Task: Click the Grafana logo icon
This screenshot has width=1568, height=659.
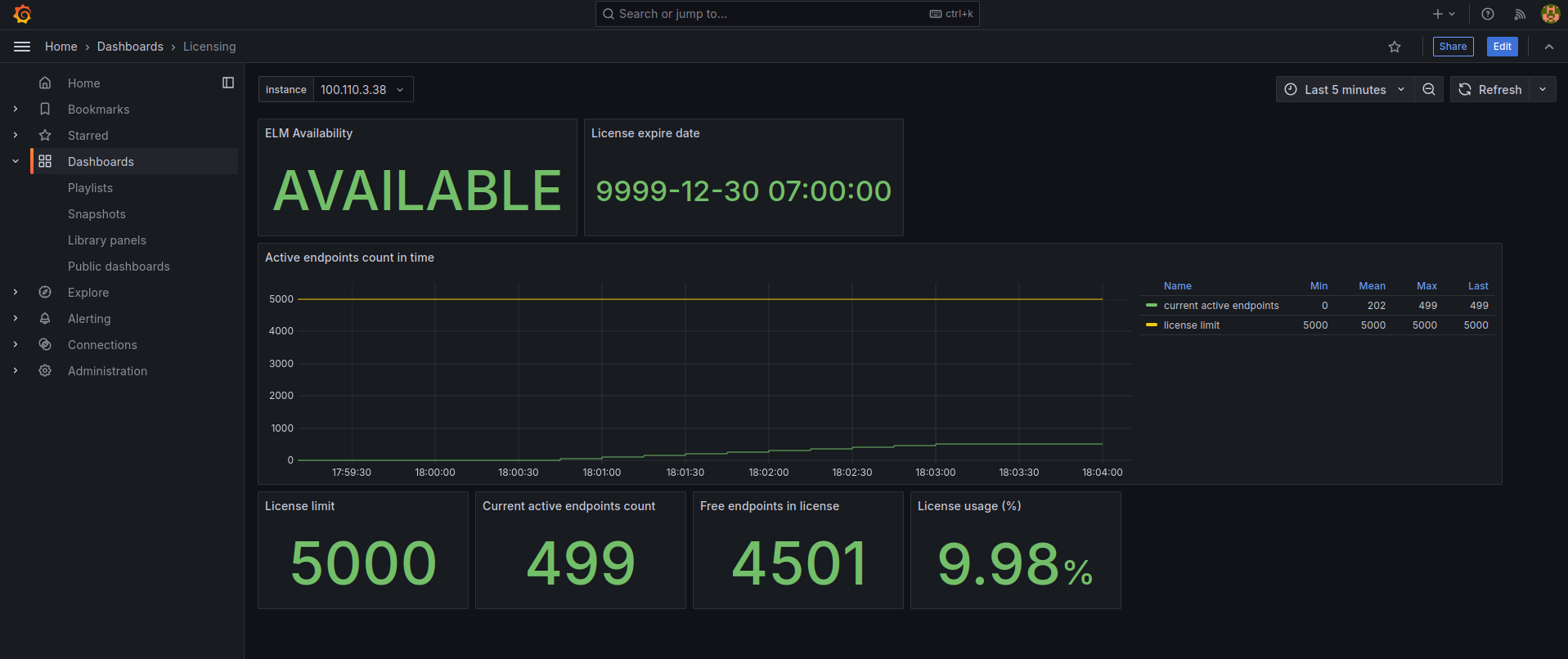Action: point(23,14)
